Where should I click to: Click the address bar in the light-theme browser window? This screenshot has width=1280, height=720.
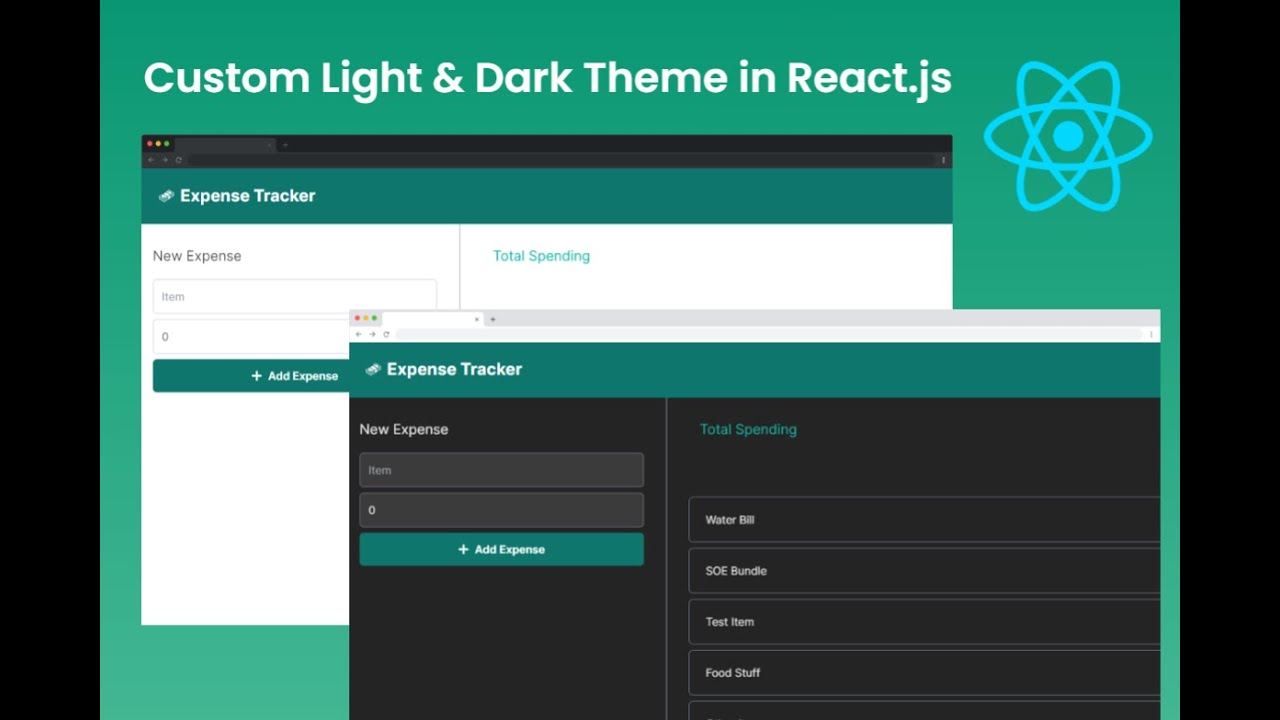pos(561,160)
